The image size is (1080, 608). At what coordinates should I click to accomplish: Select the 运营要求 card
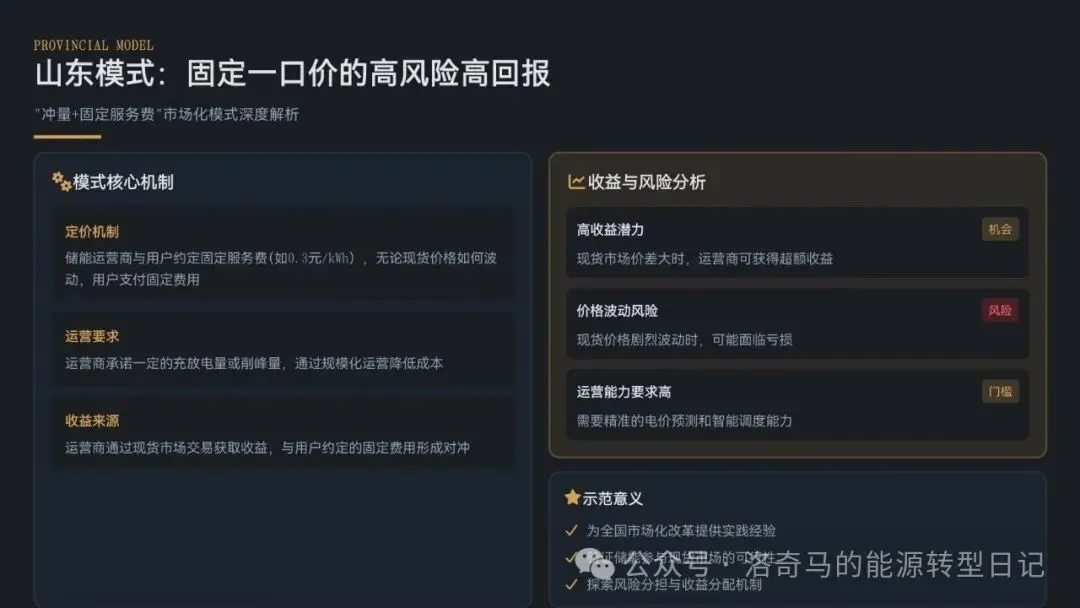coord(284,349)
